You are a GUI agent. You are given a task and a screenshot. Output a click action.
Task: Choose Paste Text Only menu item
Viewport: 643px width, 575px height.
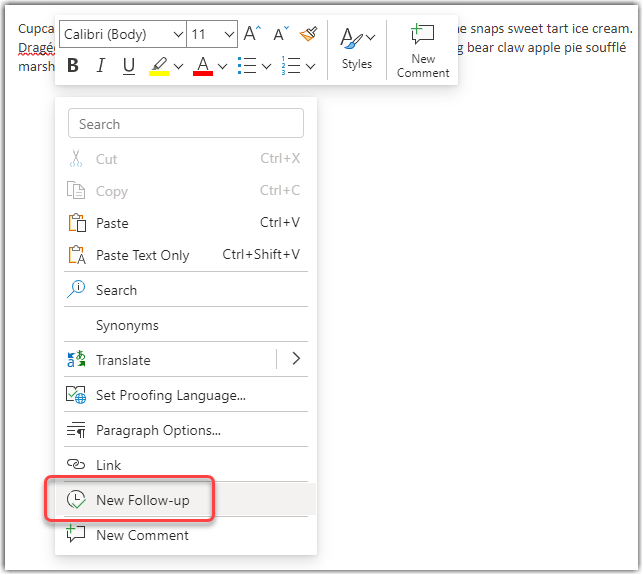[142, 255]
